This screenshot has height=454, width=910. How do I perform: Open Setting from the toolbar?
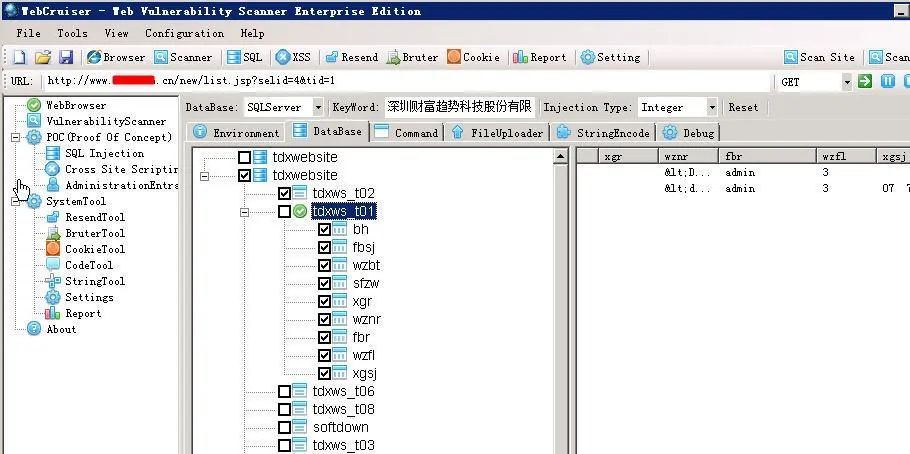pyautogui.click(x=611, y=57)
